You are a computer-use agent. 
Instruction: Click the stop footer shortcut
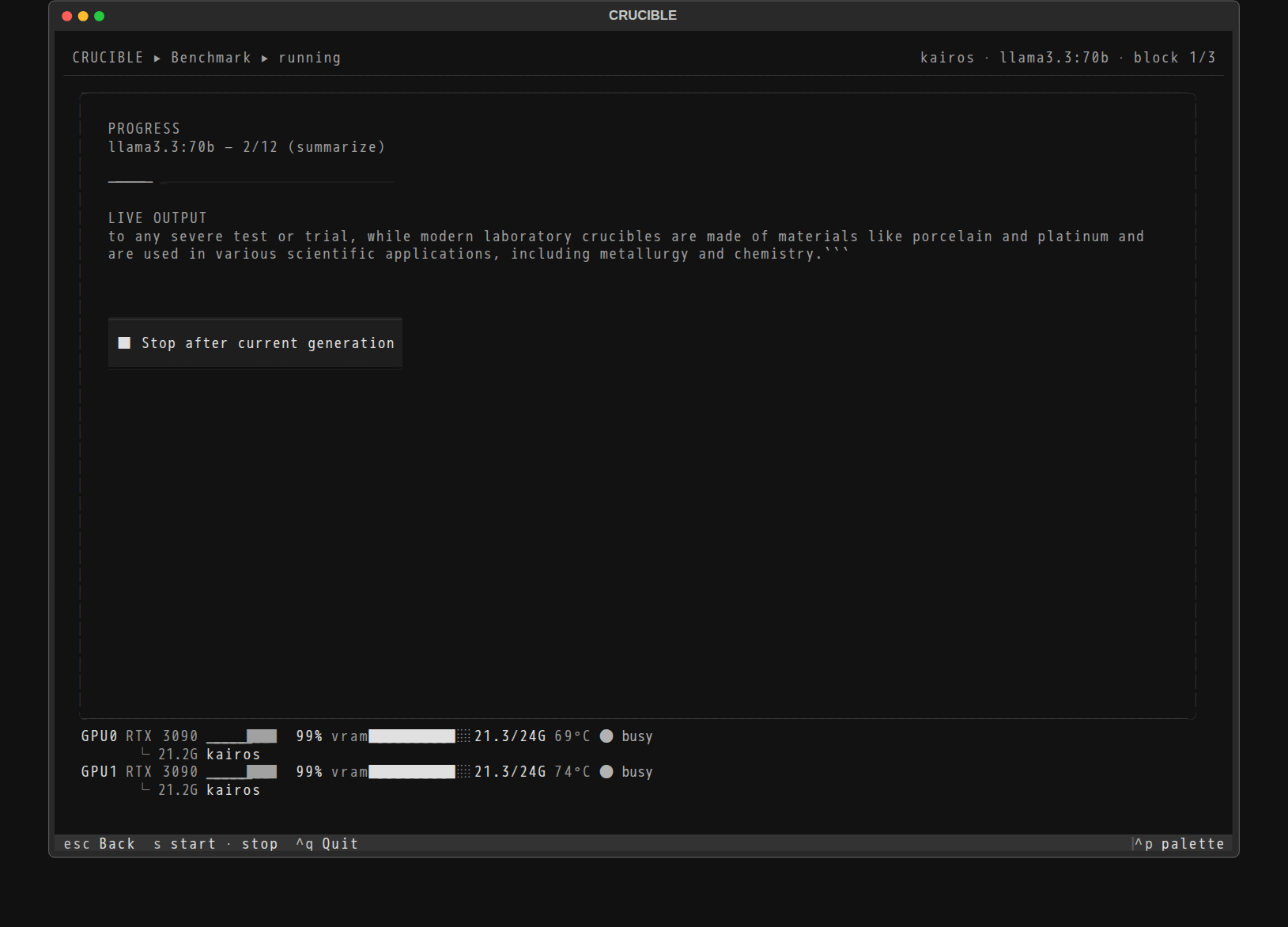tap(260, 844)
